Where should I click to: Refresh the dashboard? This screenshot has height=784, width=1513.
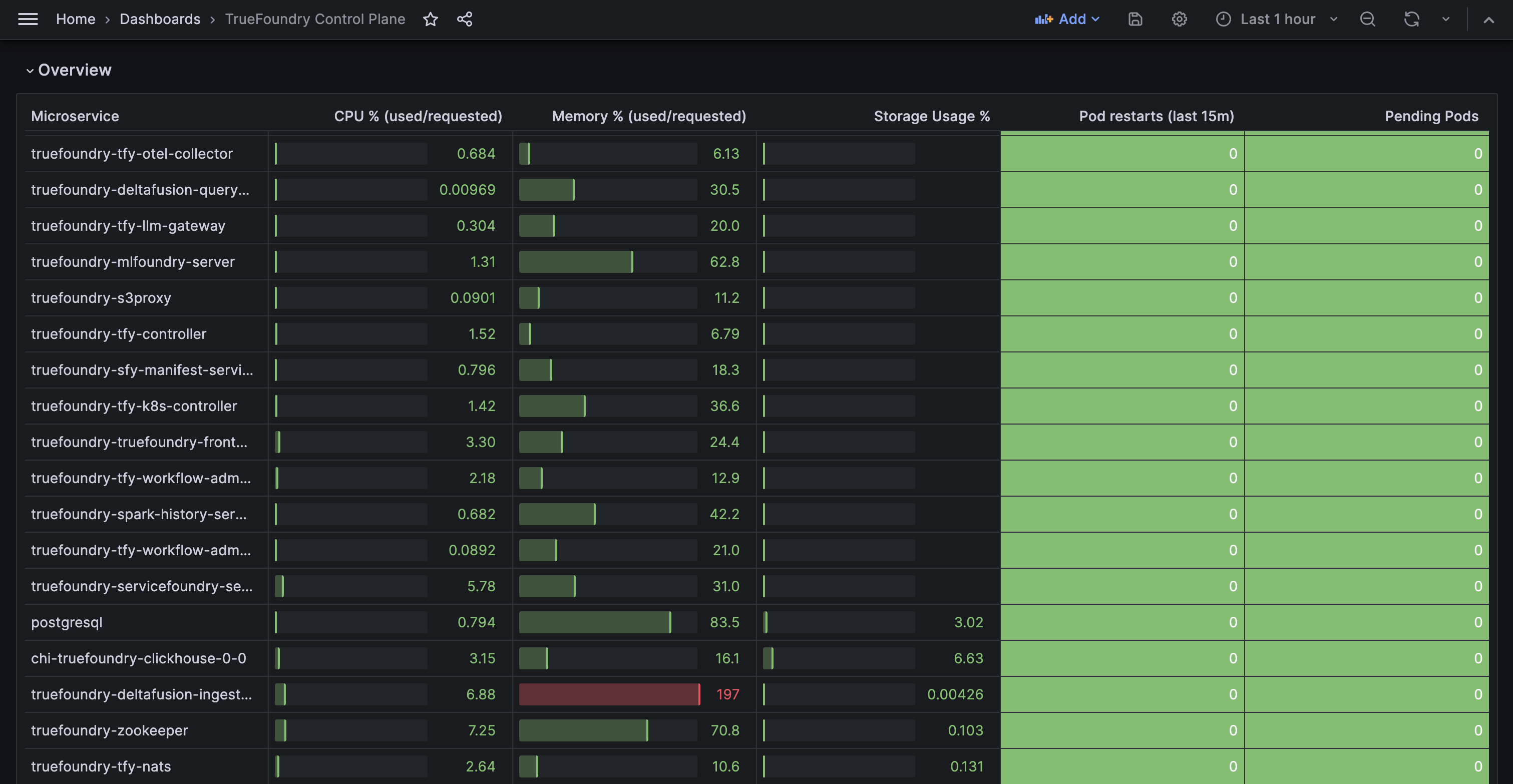coord(1411,20)
